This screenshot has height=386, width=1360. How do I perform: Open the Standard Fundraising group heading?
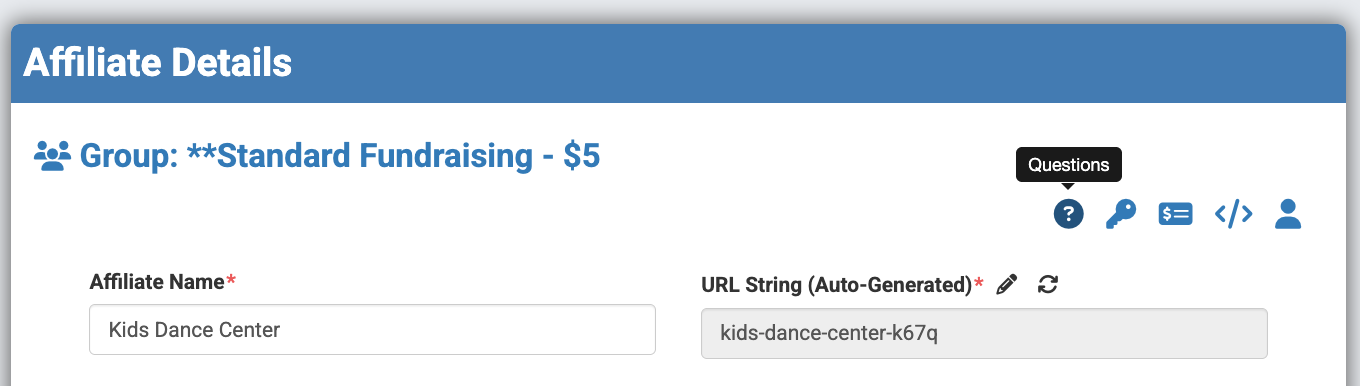[x=340, y=156]
